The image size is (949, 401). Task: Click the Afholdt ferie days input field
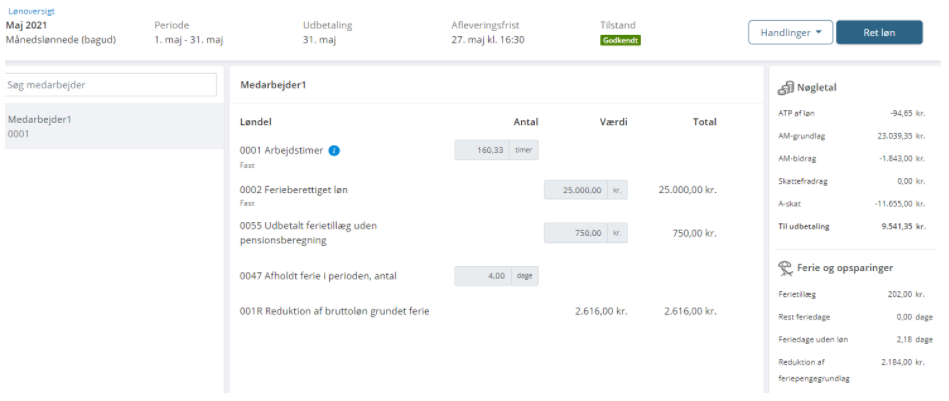point(482,275)
